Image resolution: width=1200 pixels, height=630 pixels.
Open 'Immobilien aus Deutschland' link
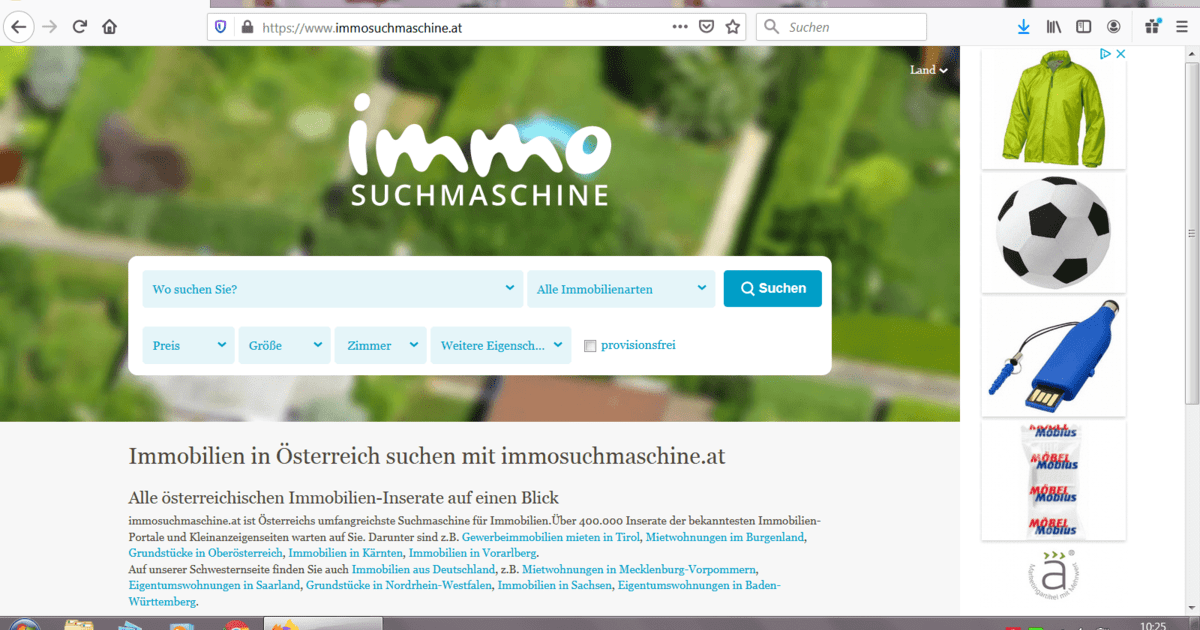click(x=423, y=570)
